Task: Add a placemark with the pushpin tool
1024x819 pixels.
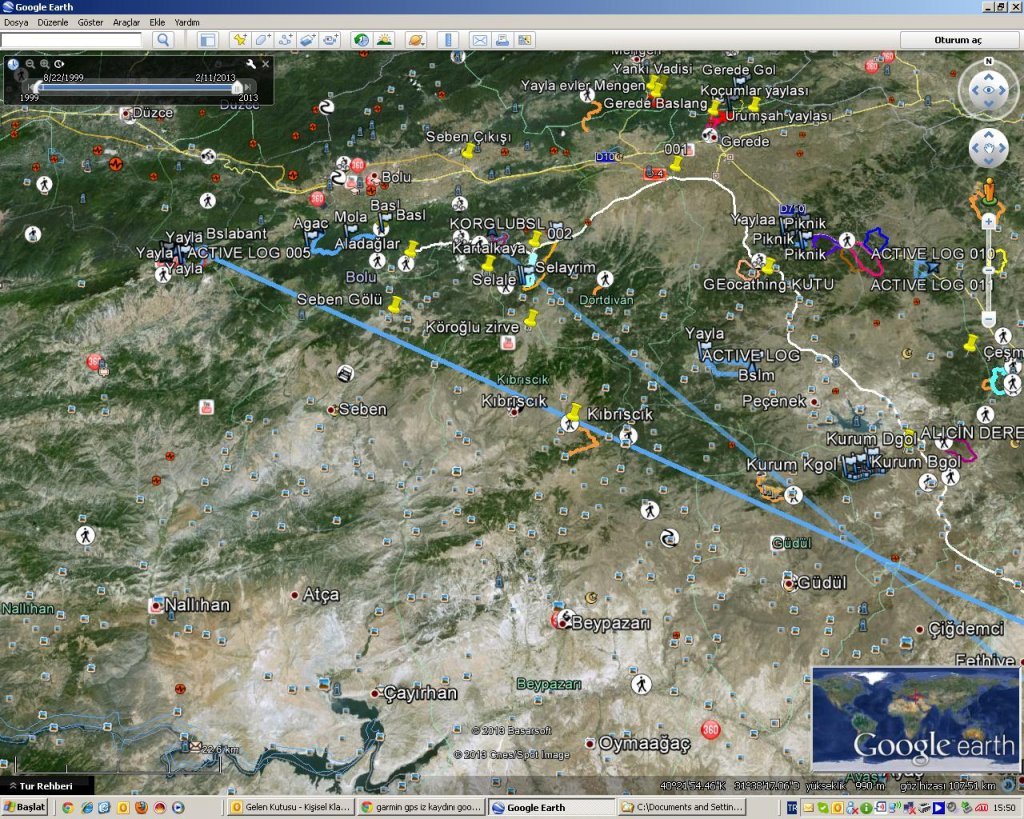Action: click(240, 40)
